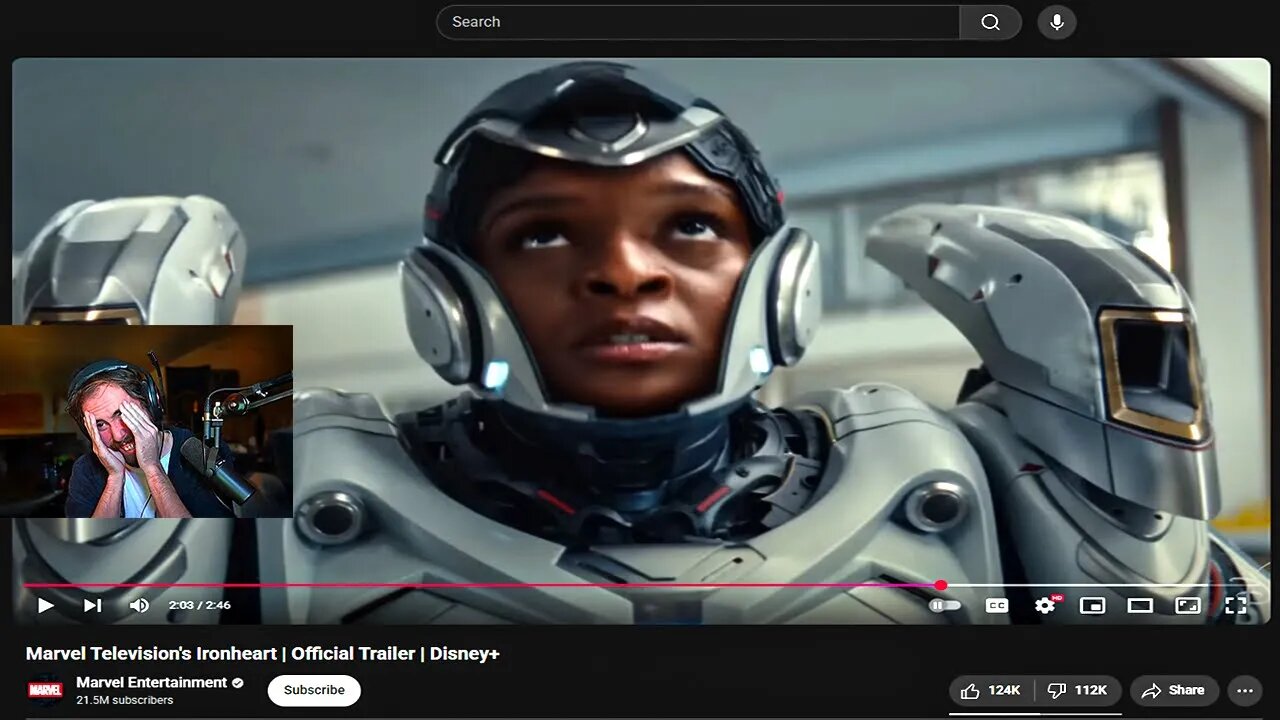Mute the video volume speaker icon
Screen dimensions: 1280x720
pos(139,605)
